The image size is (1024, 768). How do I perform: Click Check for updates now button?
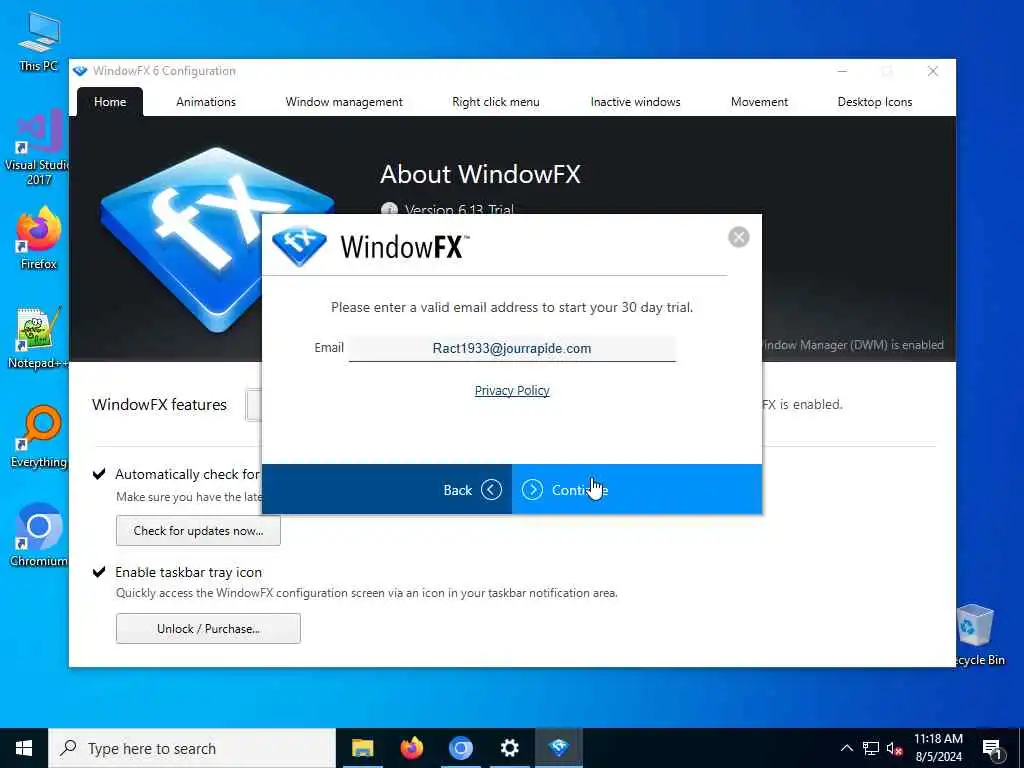click(199, 531)
